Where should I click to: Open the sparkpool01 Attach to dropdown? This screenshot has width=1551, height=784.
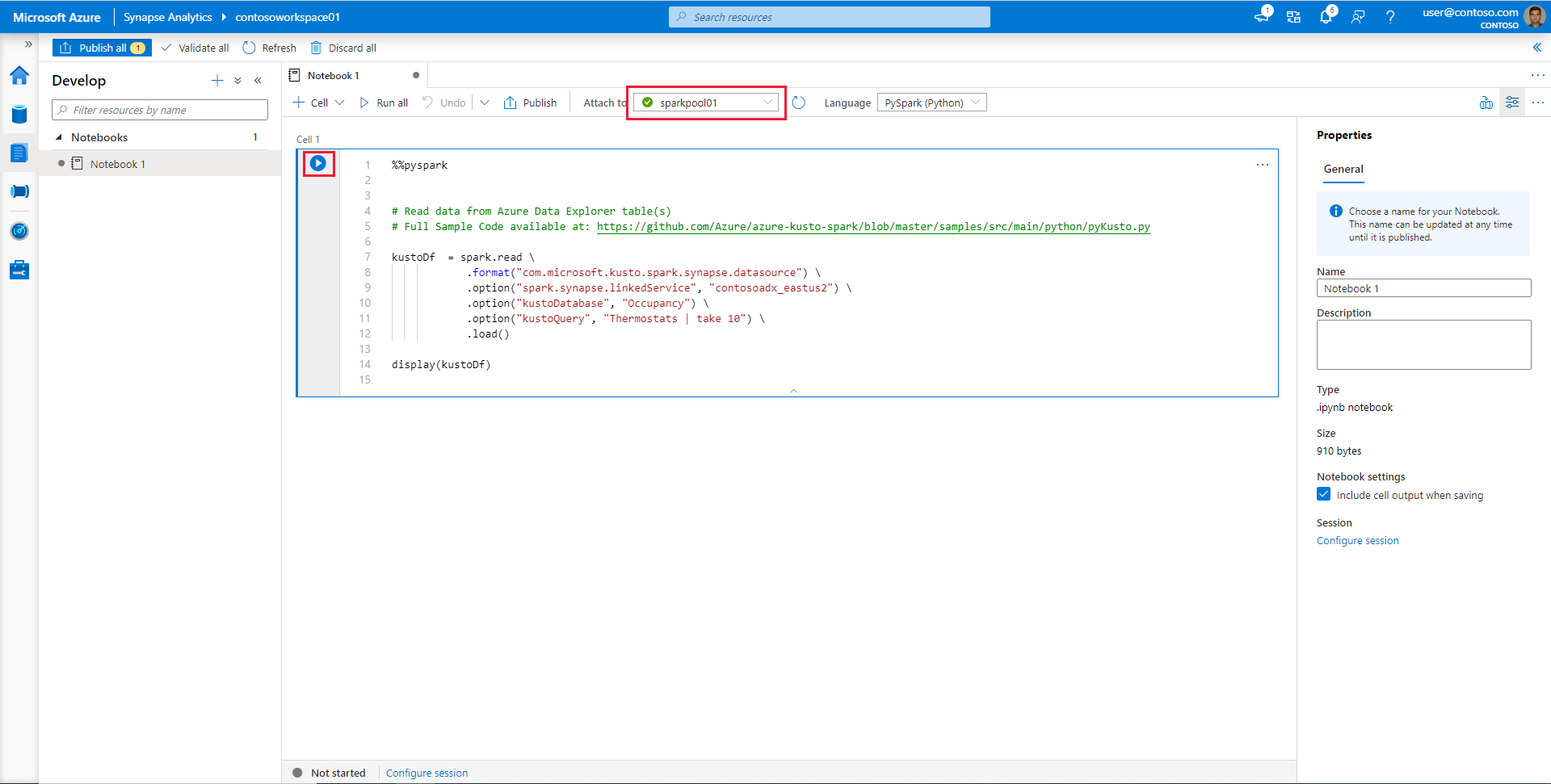click(x=706, y=103)
